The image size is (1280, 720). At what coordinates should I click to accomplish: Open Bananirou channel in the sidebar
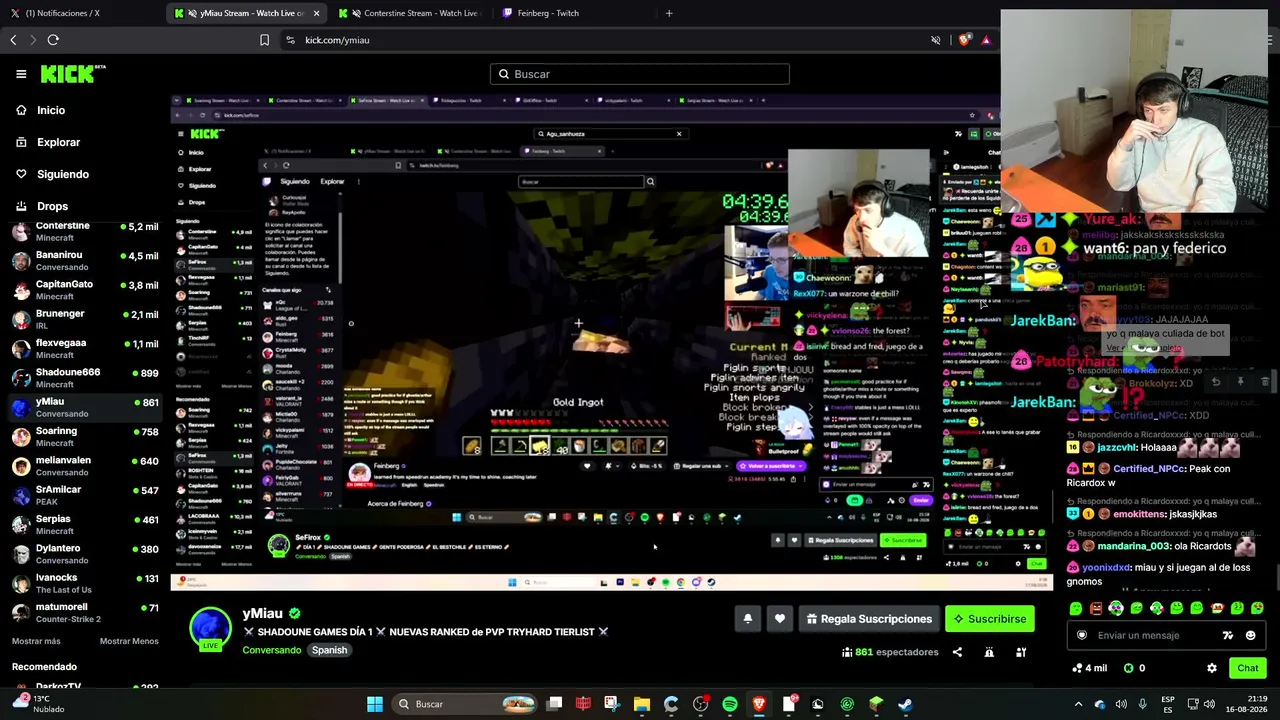(x=85, y=261)
